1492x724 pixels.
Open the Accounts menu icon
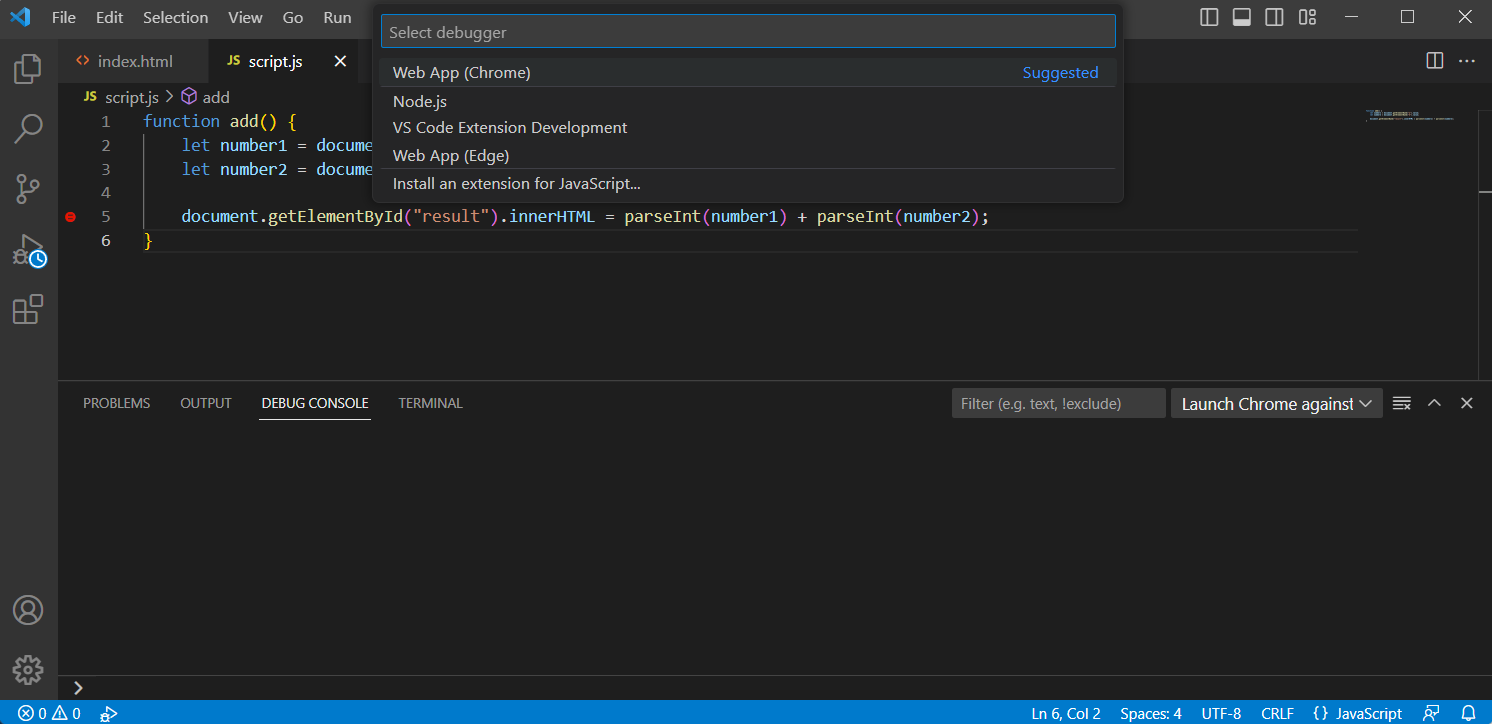(x=28, y=610)
